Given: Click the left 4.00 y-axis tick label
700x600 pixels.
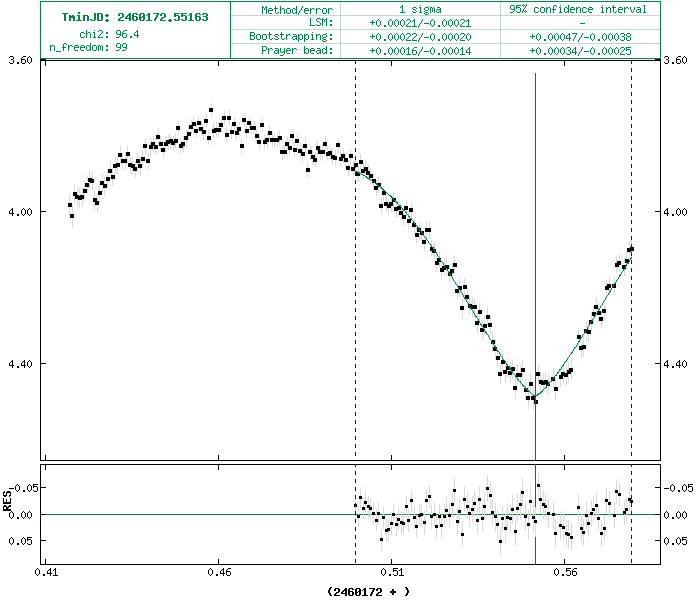Looking at the screenshot, I should tap(20, 212).
